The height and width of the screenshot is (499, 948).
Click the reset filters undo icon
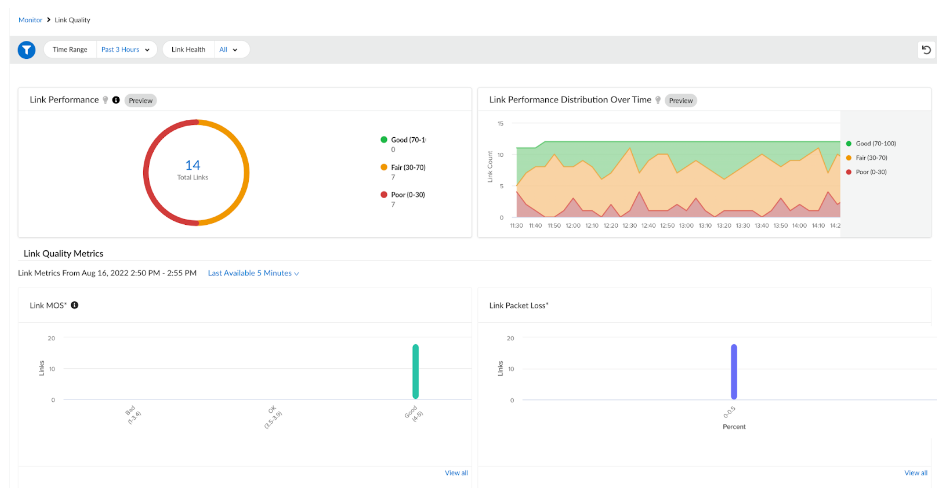tap(926, 50)
